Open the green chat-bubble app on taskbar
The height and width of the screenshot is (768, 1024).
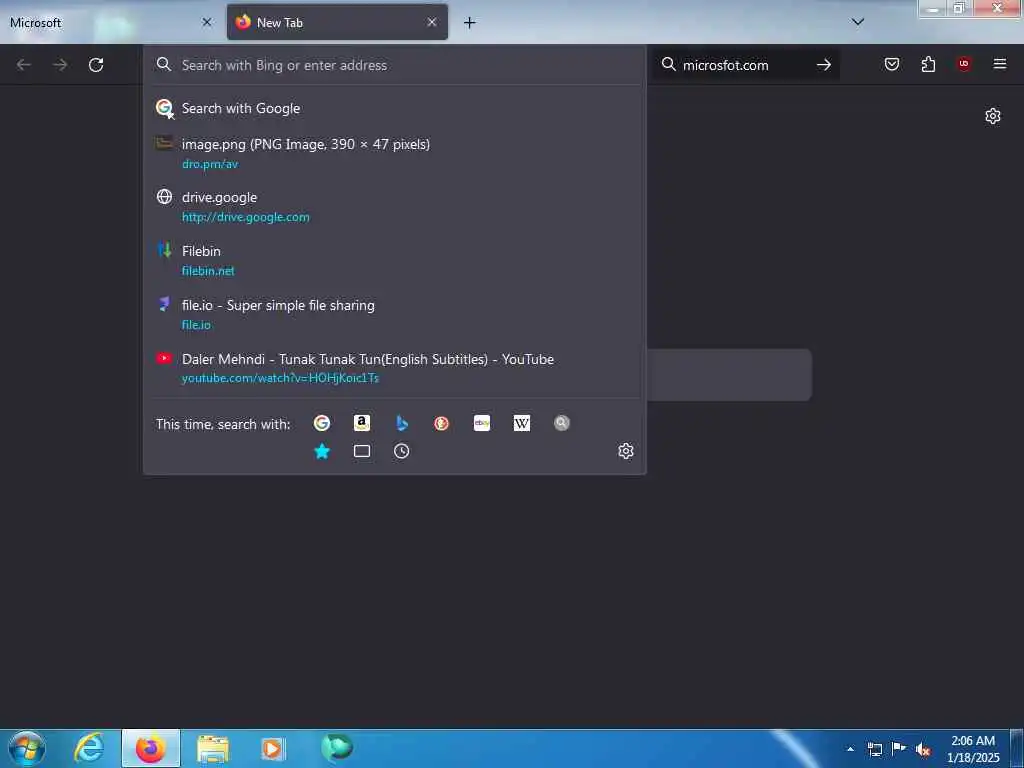(337, 748)
